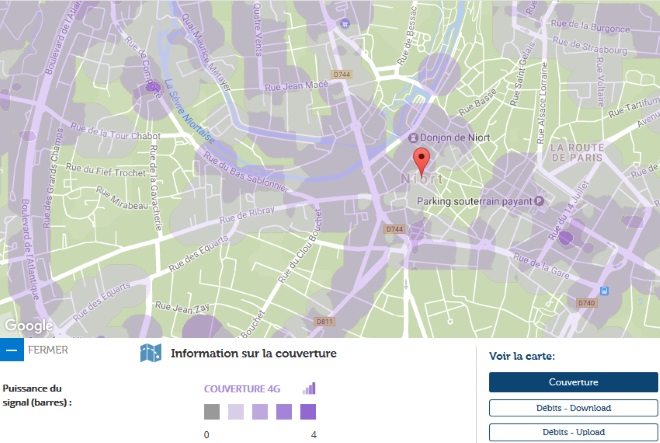Click the signal bars icon next to Couverture 4G
The image size is (660, 443).
pyautogui.click(x=309, y=388)
